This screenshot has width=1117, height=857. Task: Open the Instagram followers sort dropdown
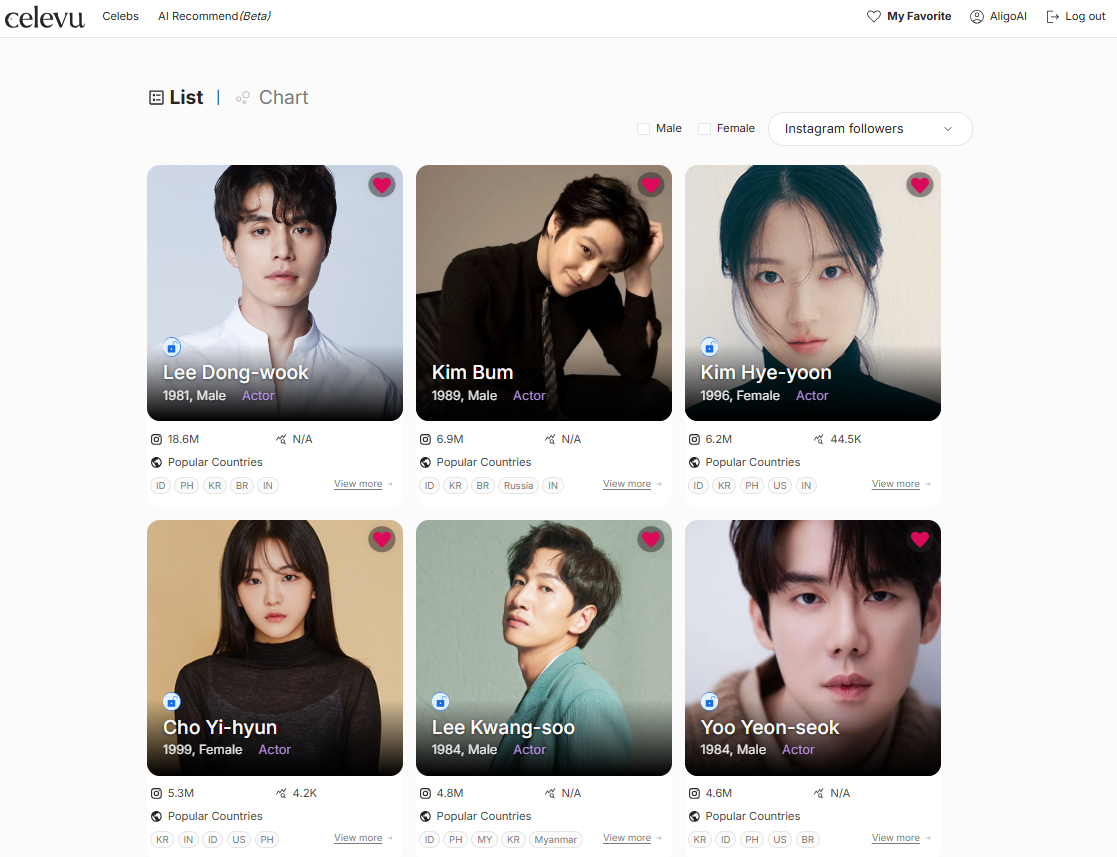(x=870, y=129)
